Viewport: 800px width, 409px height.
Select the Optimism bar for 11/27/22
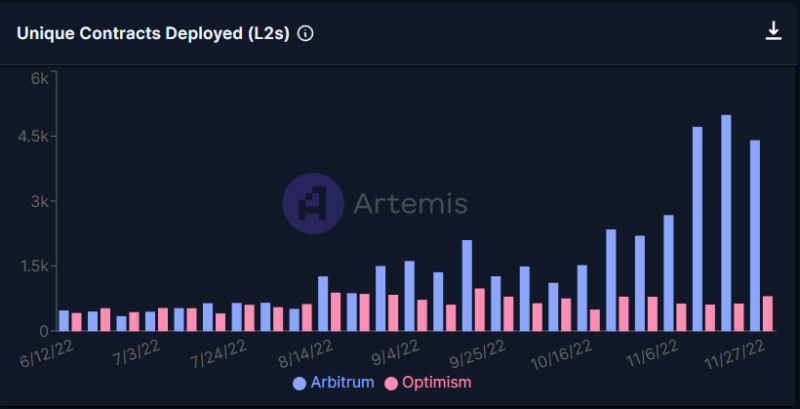point(768,313)
